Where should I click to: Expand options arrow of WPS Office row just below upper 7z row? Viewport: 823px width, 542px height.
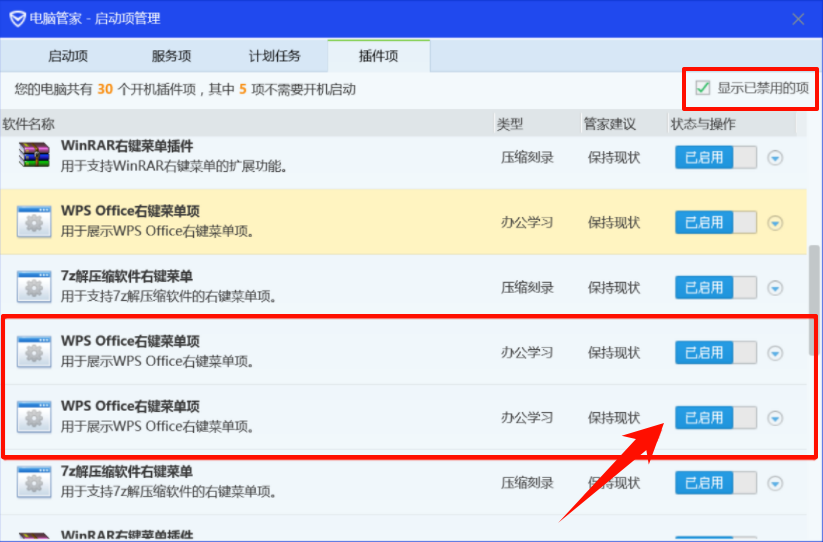775,353
